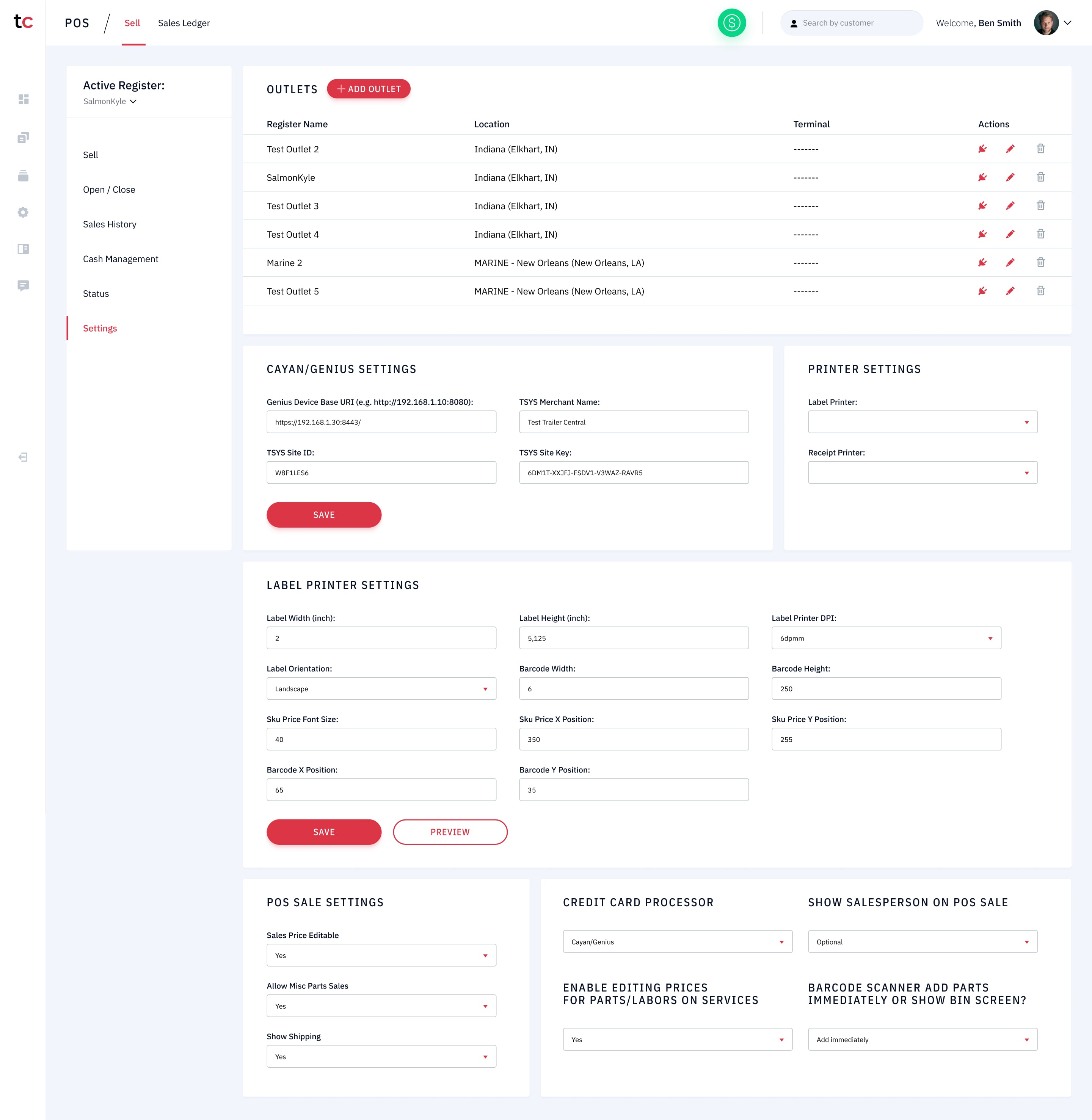
Task: Open the Enable Editing Prices dropdown
Action: [x=677, y=1039]
